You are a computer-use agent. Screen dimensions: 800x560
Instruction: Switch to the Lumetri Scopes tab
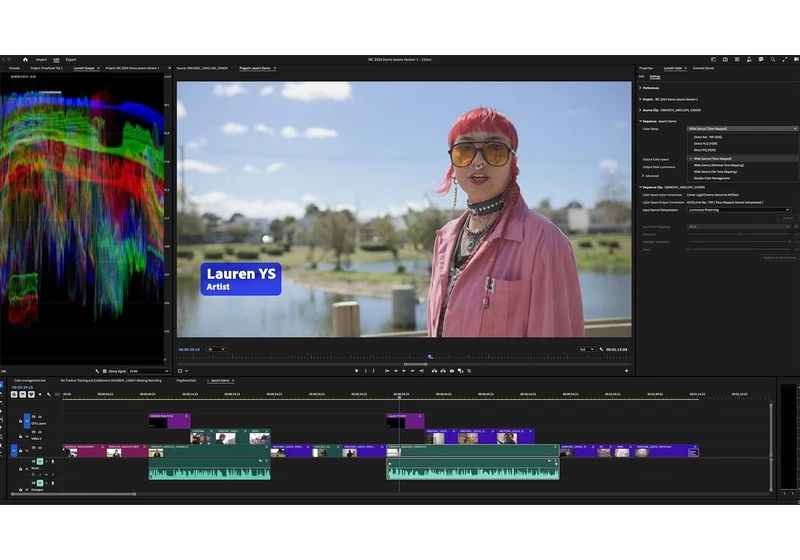(84, 68)
